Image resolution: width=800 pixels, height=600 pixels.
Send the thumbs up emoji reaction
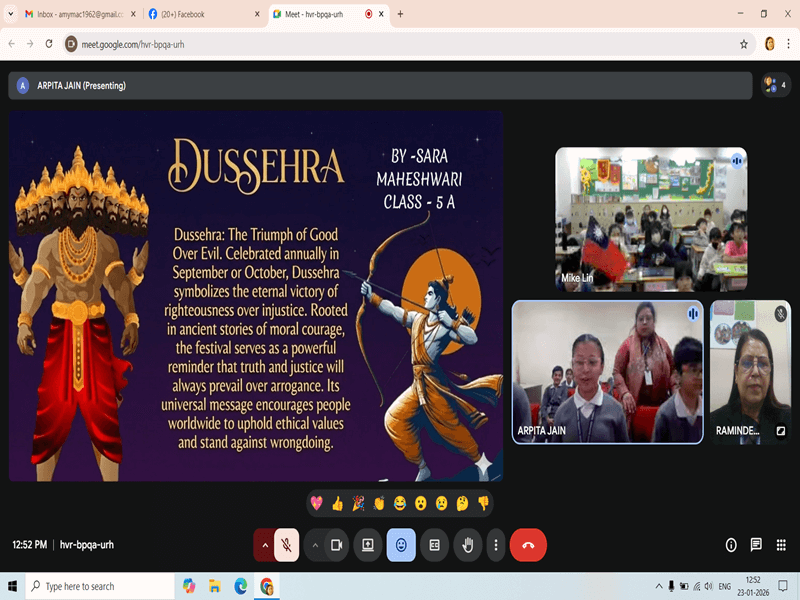point(337,503)
